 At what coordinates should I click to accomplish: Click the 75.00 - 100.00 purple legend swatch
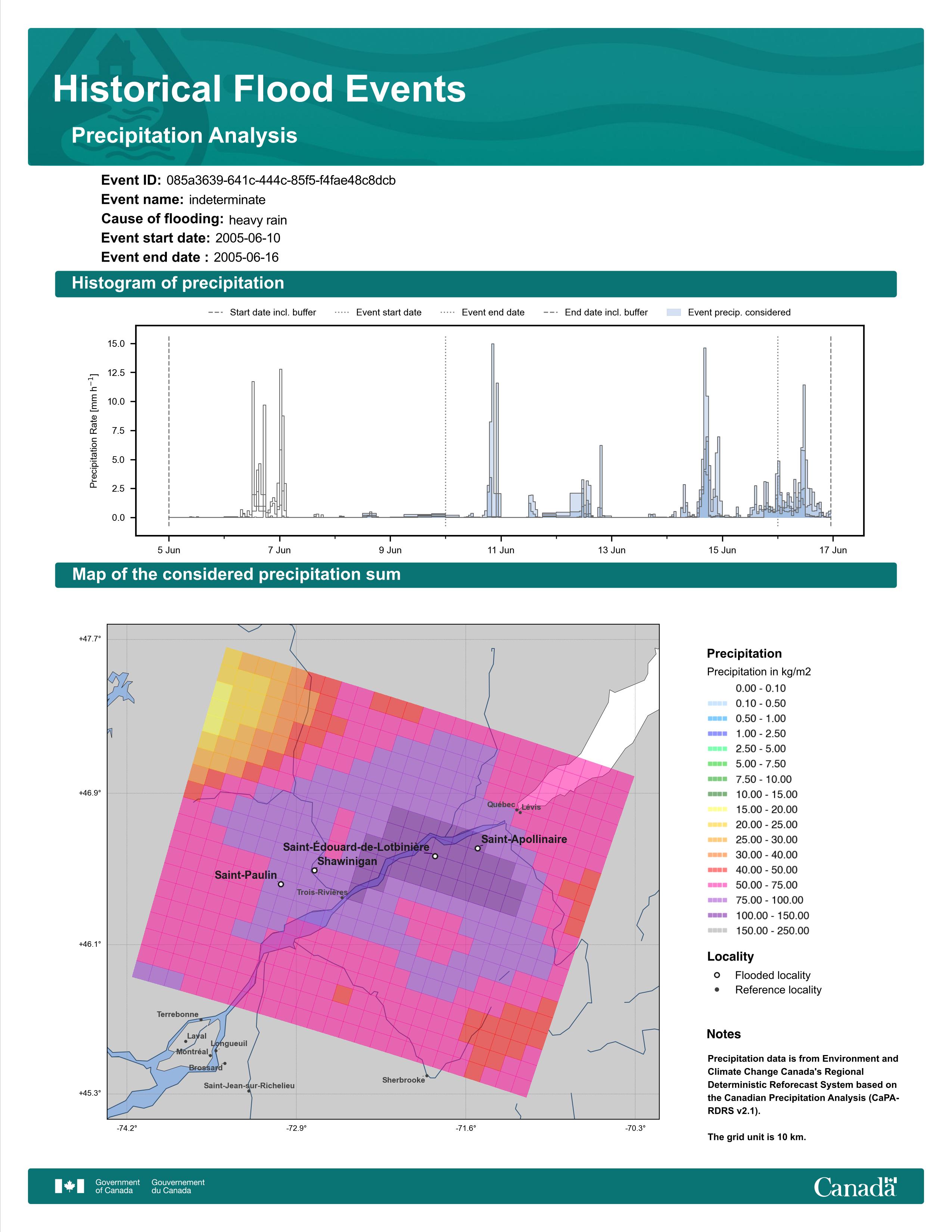pyautogui.click(x=717, y=900)
